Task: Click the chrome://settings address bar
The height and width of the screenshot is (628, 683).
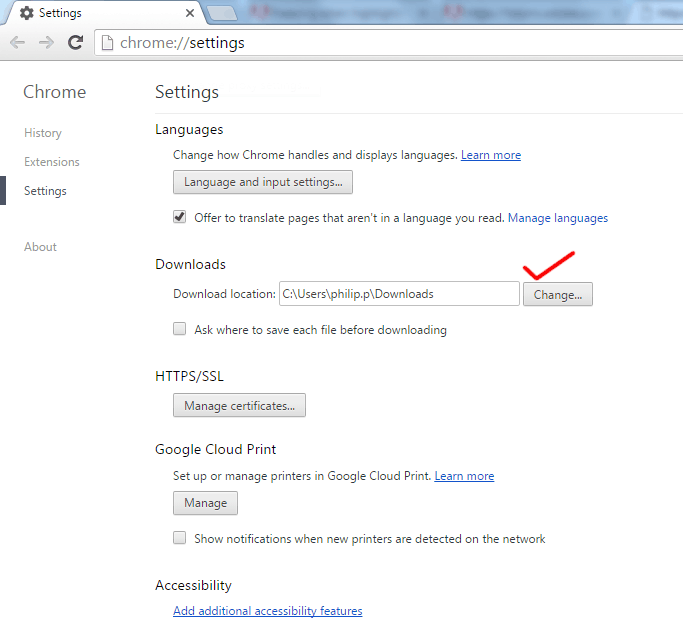Action: [x=389, y=43]
